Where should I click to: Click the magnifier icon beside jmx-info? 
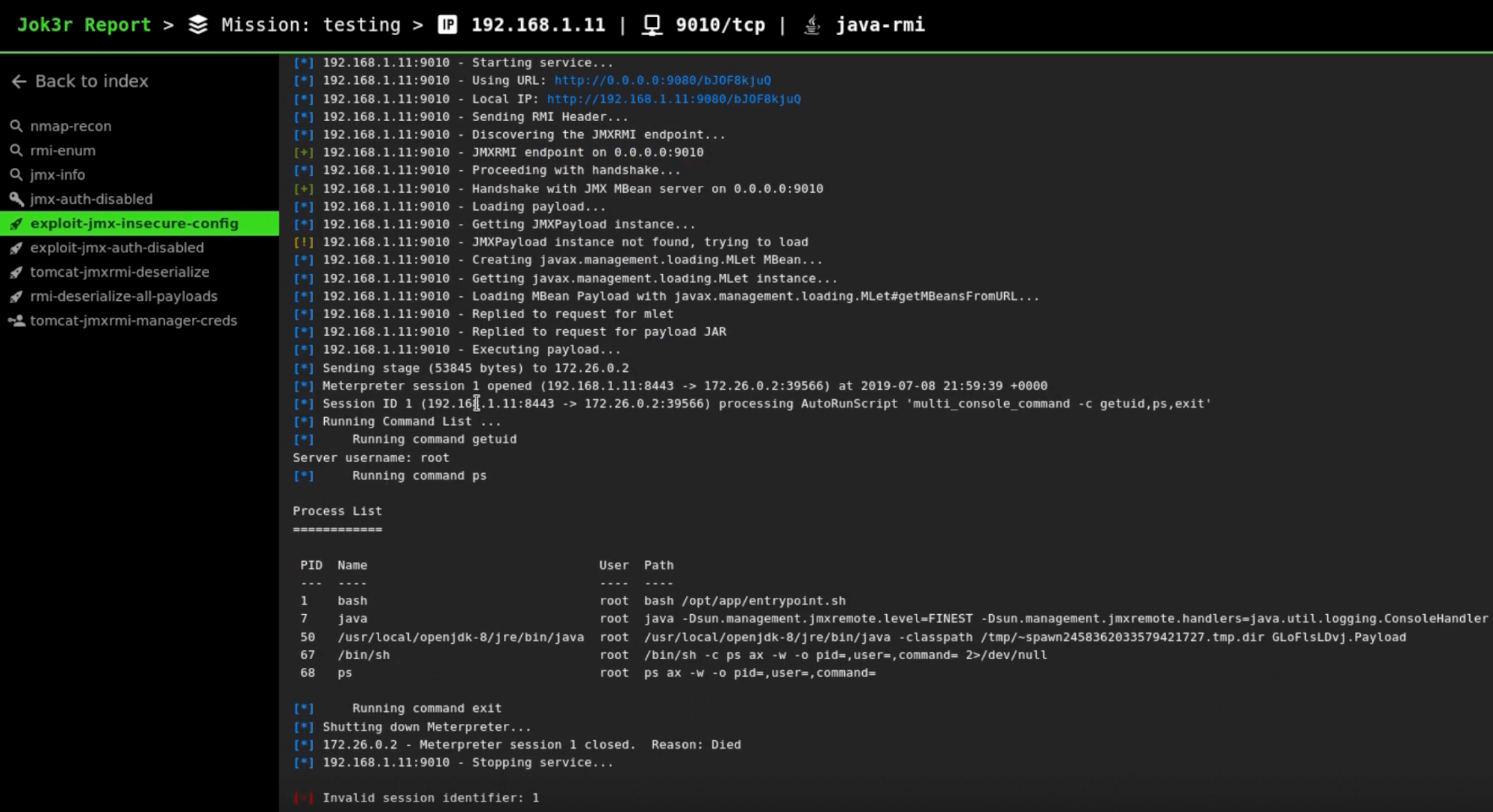[x=16, y=175]
